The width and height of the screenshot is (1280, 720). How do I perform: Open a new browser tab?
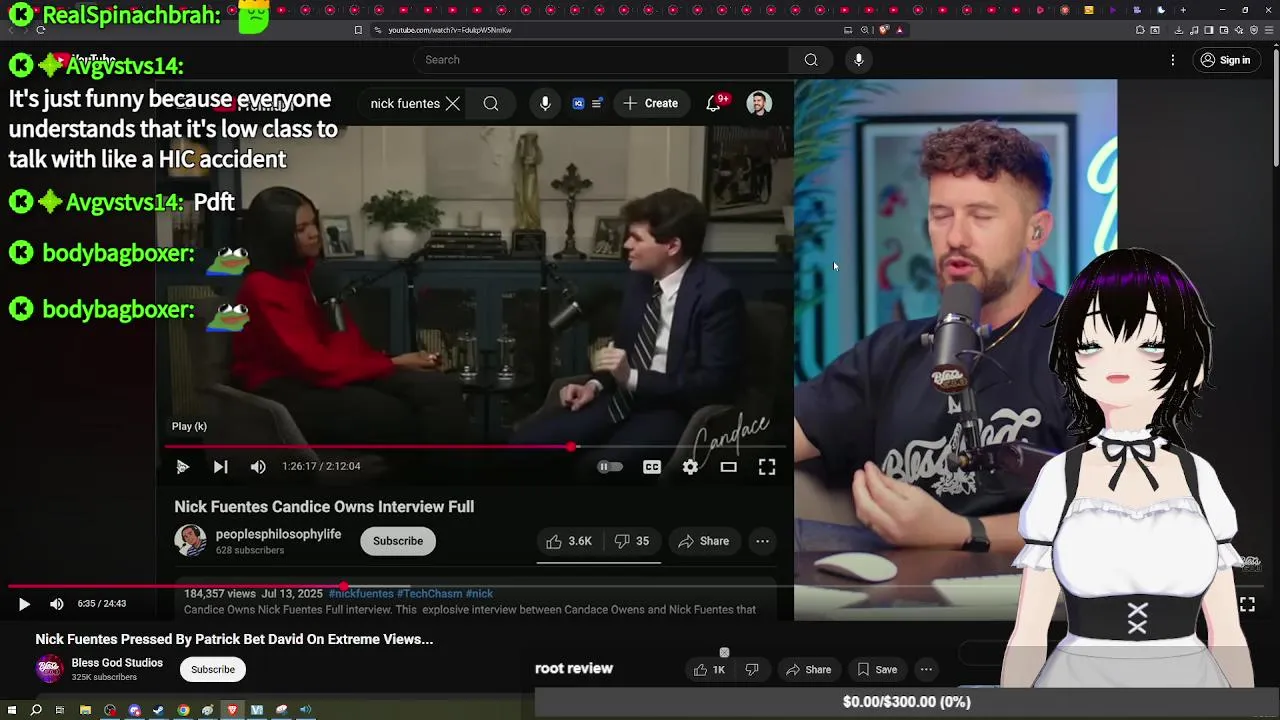pyautogui.click(x=1183, y=10)
